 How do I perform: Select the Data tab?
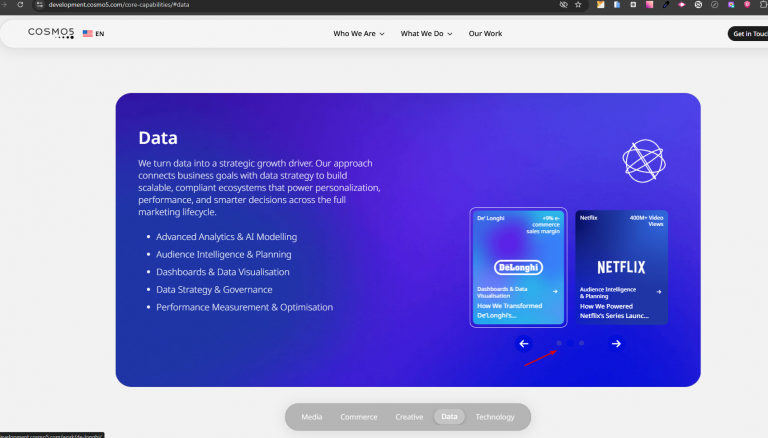point(449,416)
